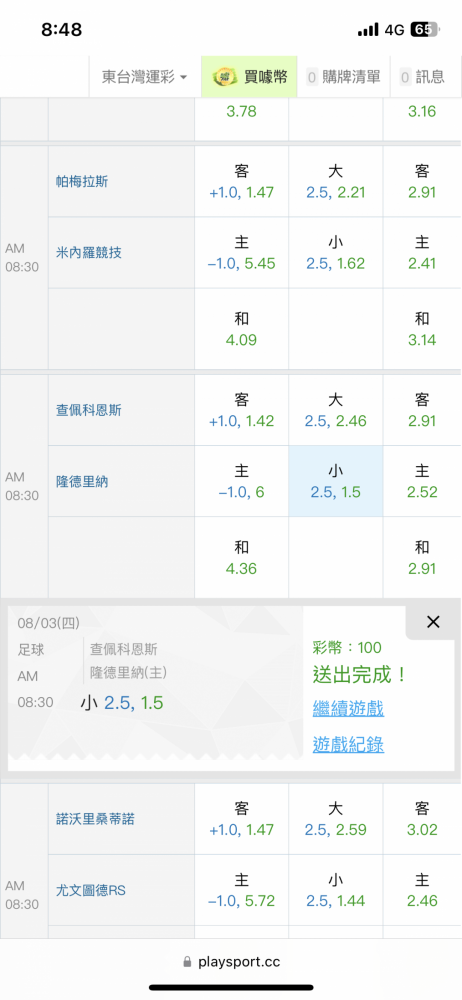Select 客 +1.0, 1.47 for 帕梅拉斯

(x=242, y=181)
